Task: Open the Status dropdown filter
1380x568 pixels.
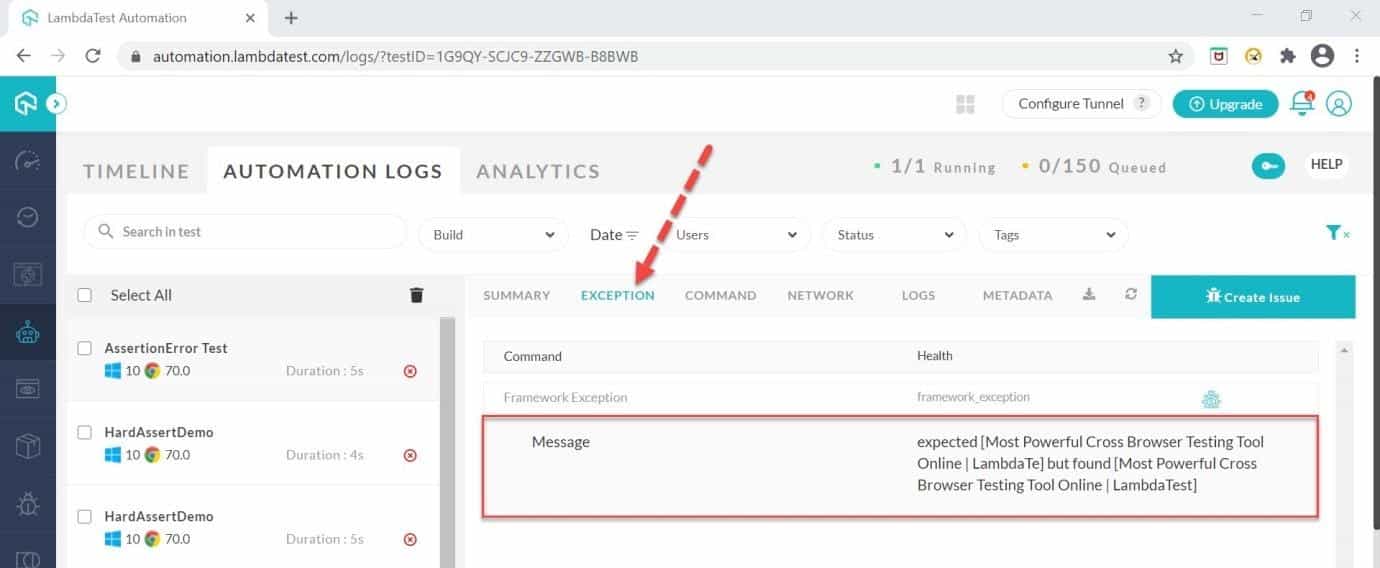Action: (894, 235)
